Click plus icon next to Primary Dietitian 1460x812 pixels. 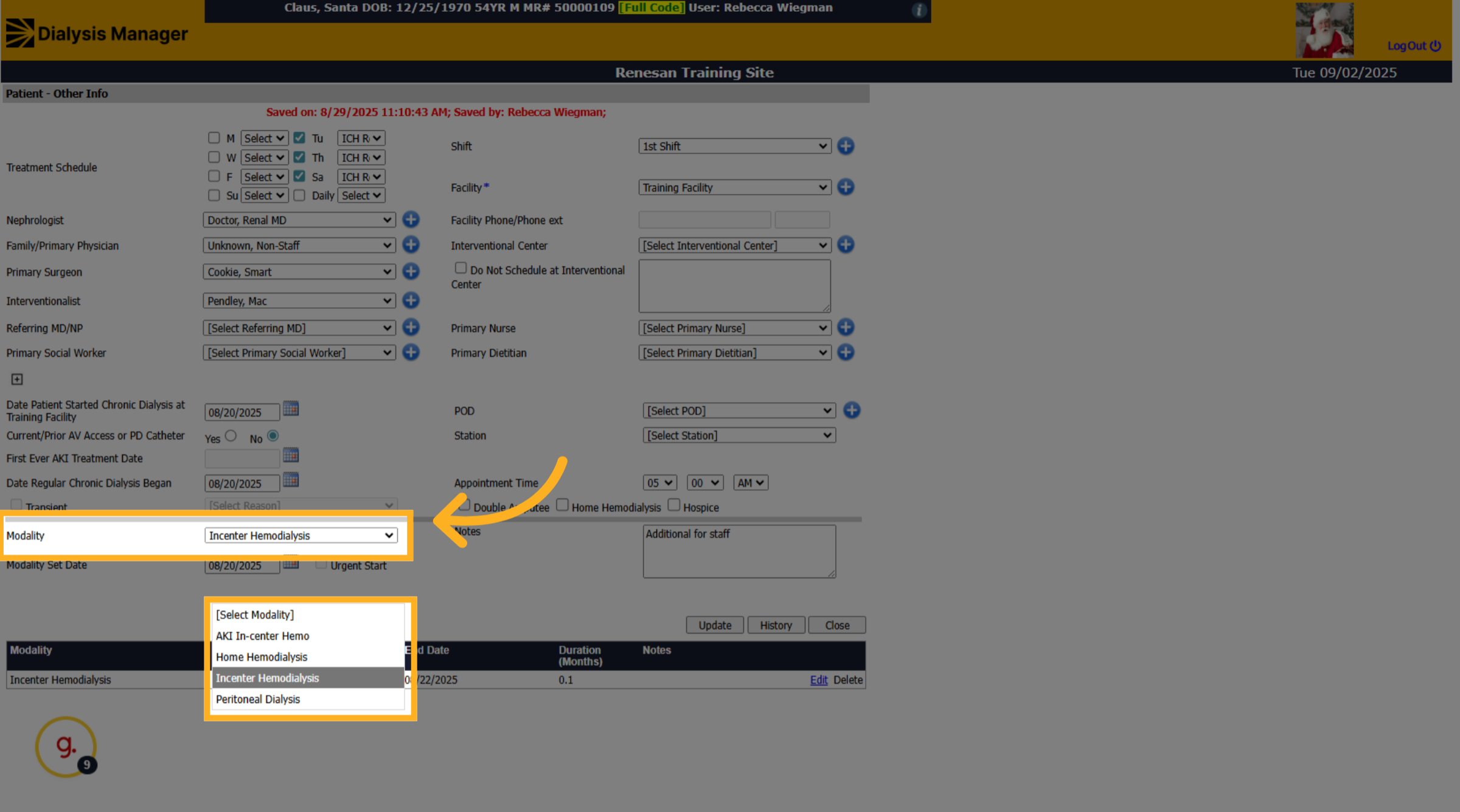[846, 352]
